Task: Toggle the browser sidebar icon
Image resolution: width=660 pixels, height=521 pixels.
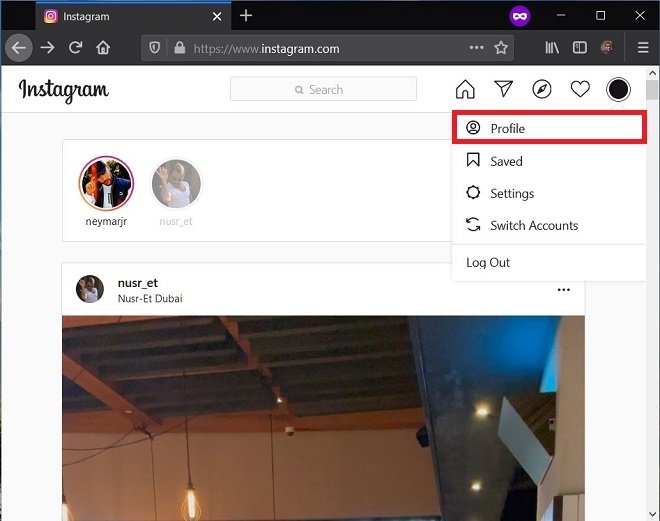Action: (x=580, y=48)
